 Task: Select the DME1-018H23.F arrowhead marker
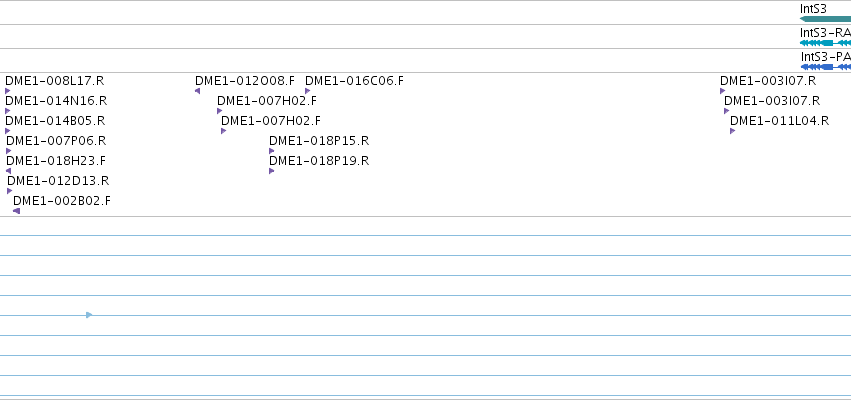click(8, 171)
